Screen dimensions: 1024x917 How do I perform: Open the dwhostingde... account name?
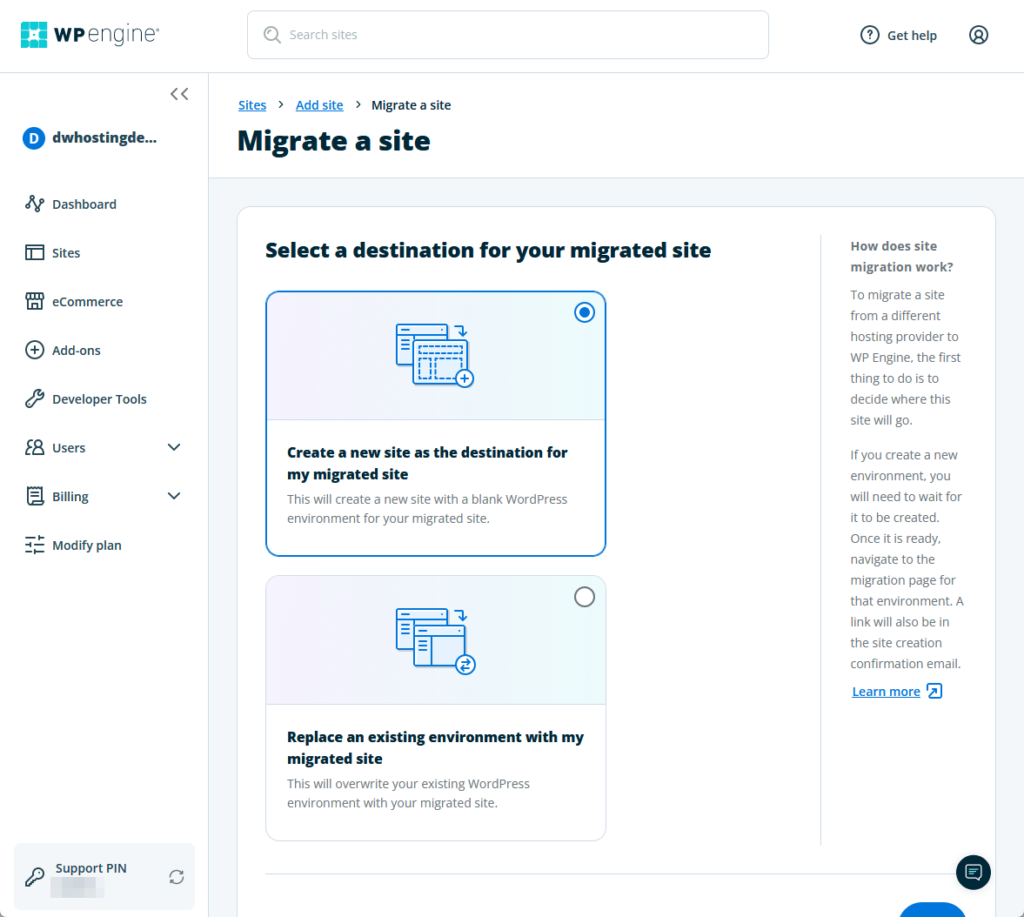pos(104,138)
